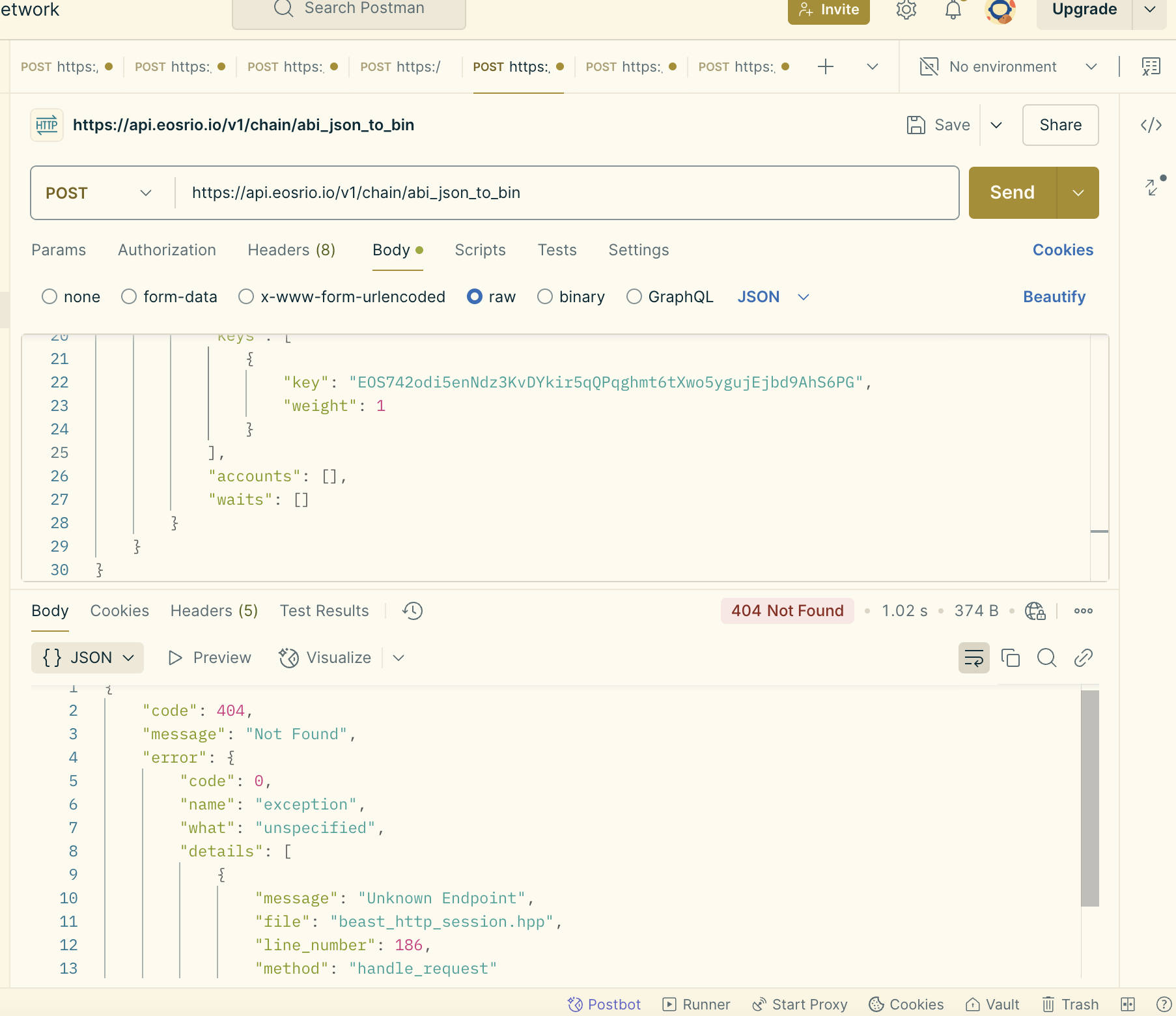Screen dimensions: 1176x1016
Task: Open the response JSON format dropdown
Action: [88, 658]
